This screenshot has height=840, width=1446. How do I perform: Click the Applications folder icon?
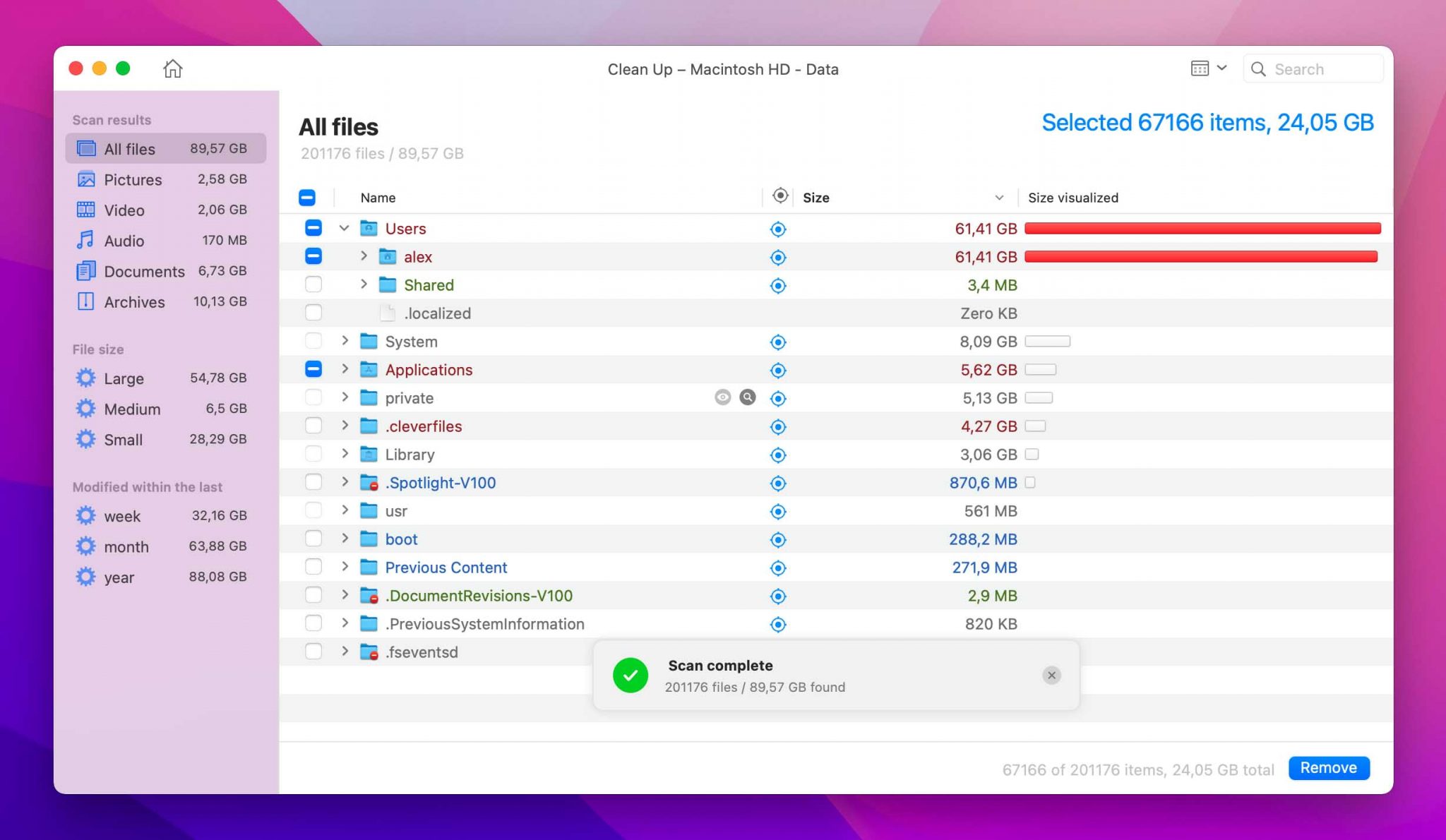tap(369, 369)
